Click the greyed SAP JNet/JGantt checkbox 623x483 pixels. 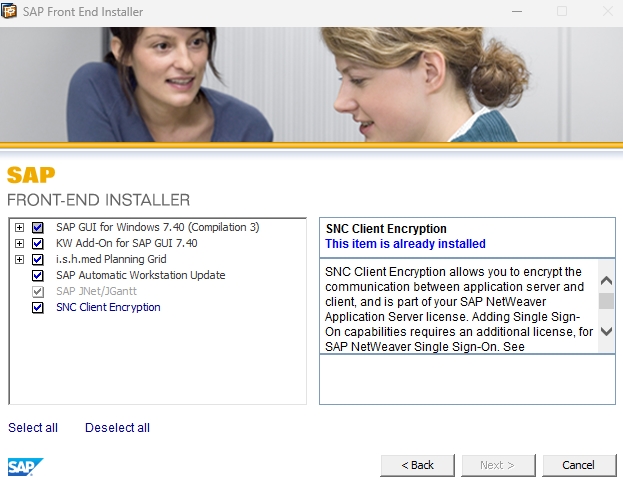click(x=38, y=292)
